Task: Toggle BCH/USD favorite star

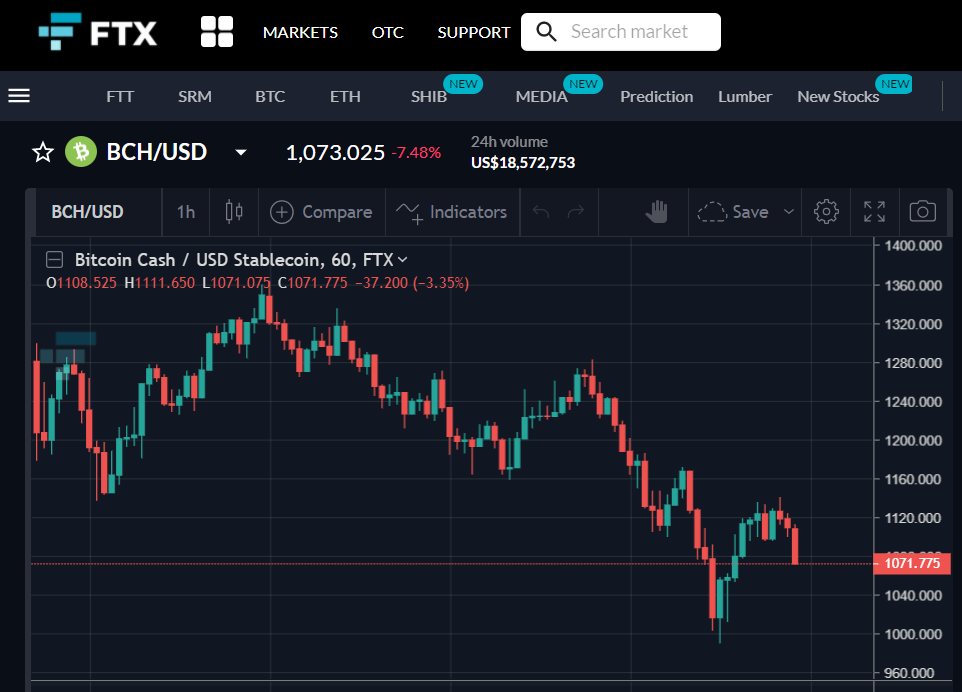Action: click(x=43, y=152)
